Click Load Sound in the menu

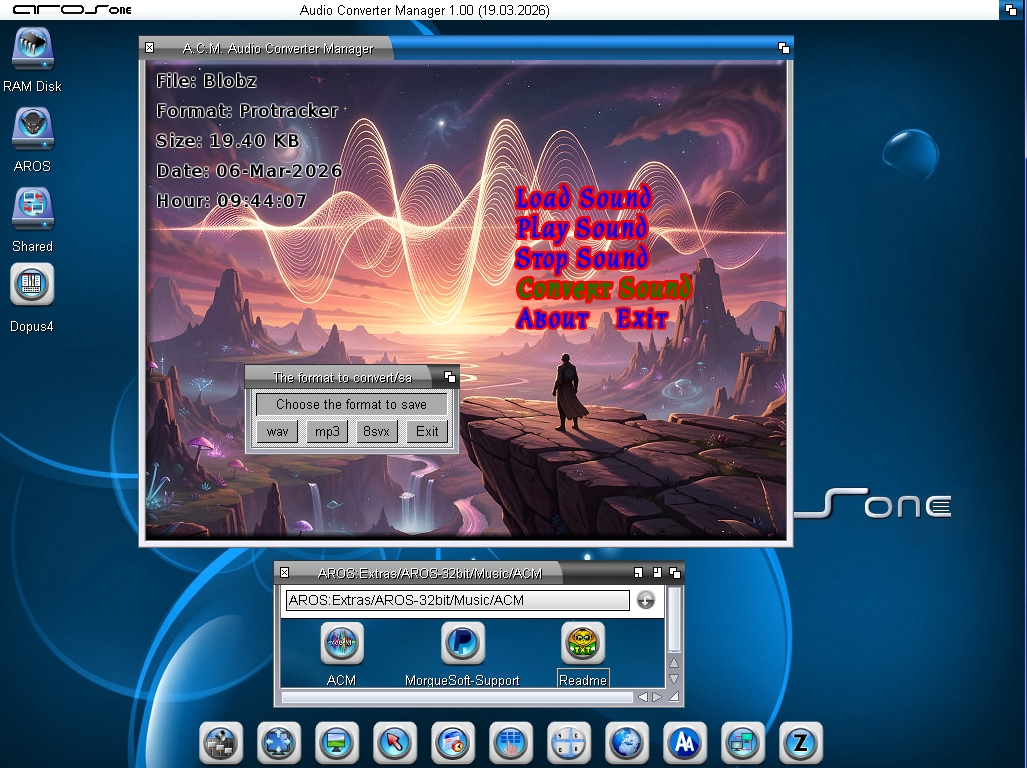pos(583,198)
